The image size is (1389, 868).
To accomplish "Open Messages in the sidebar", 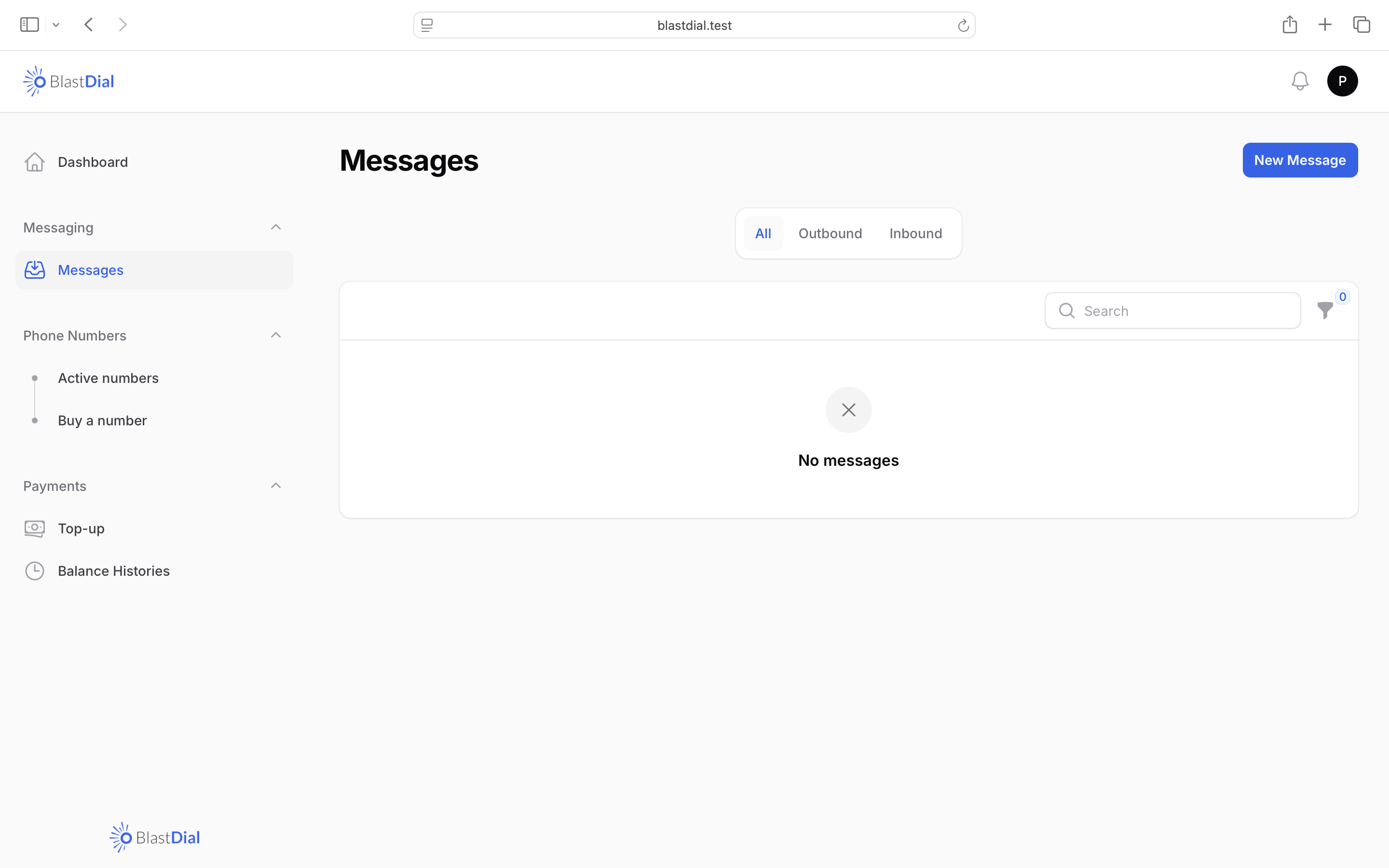I will [154, 270].
